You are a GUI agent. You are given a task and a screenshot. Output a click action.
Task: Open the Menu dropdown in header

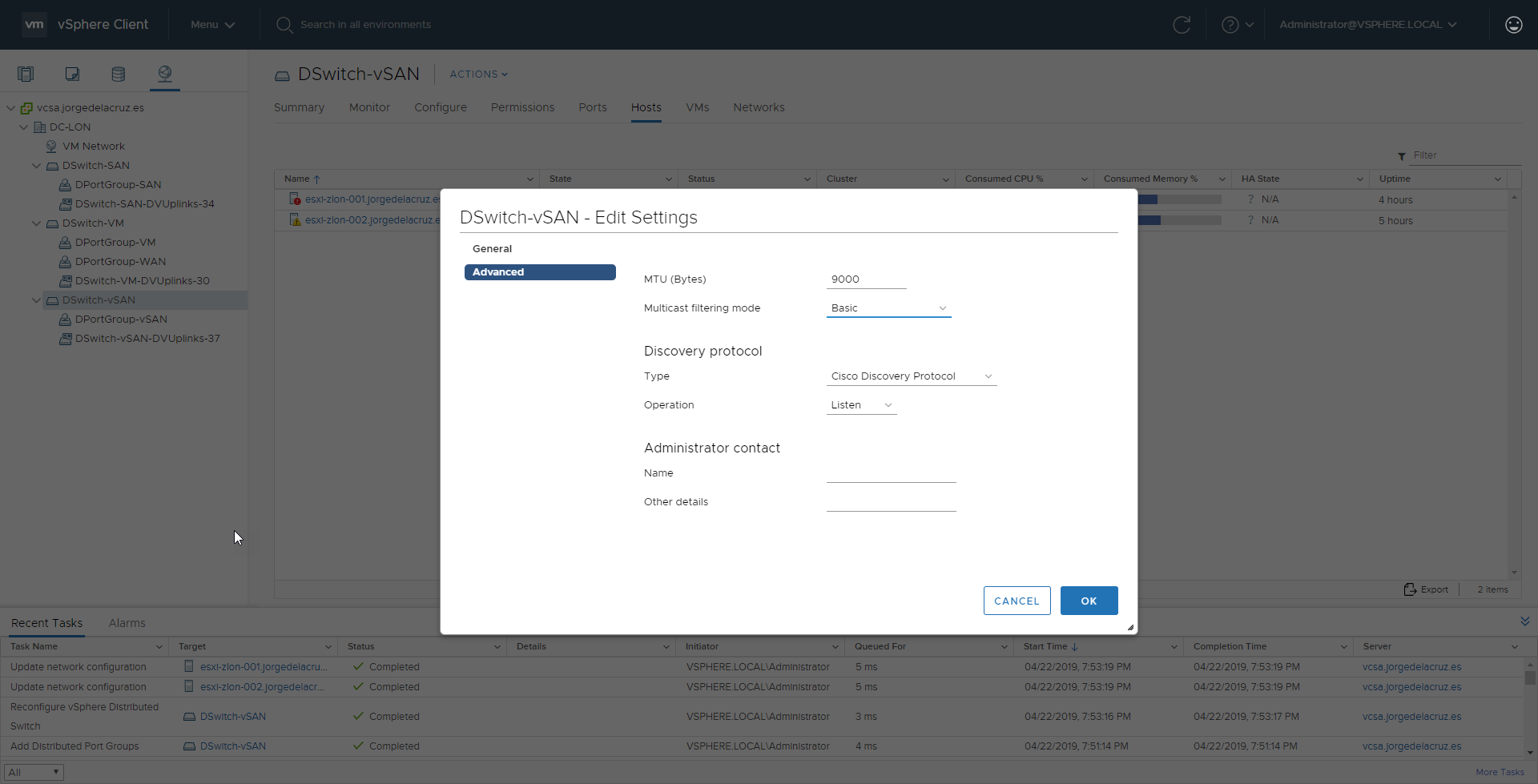point(212,25)
